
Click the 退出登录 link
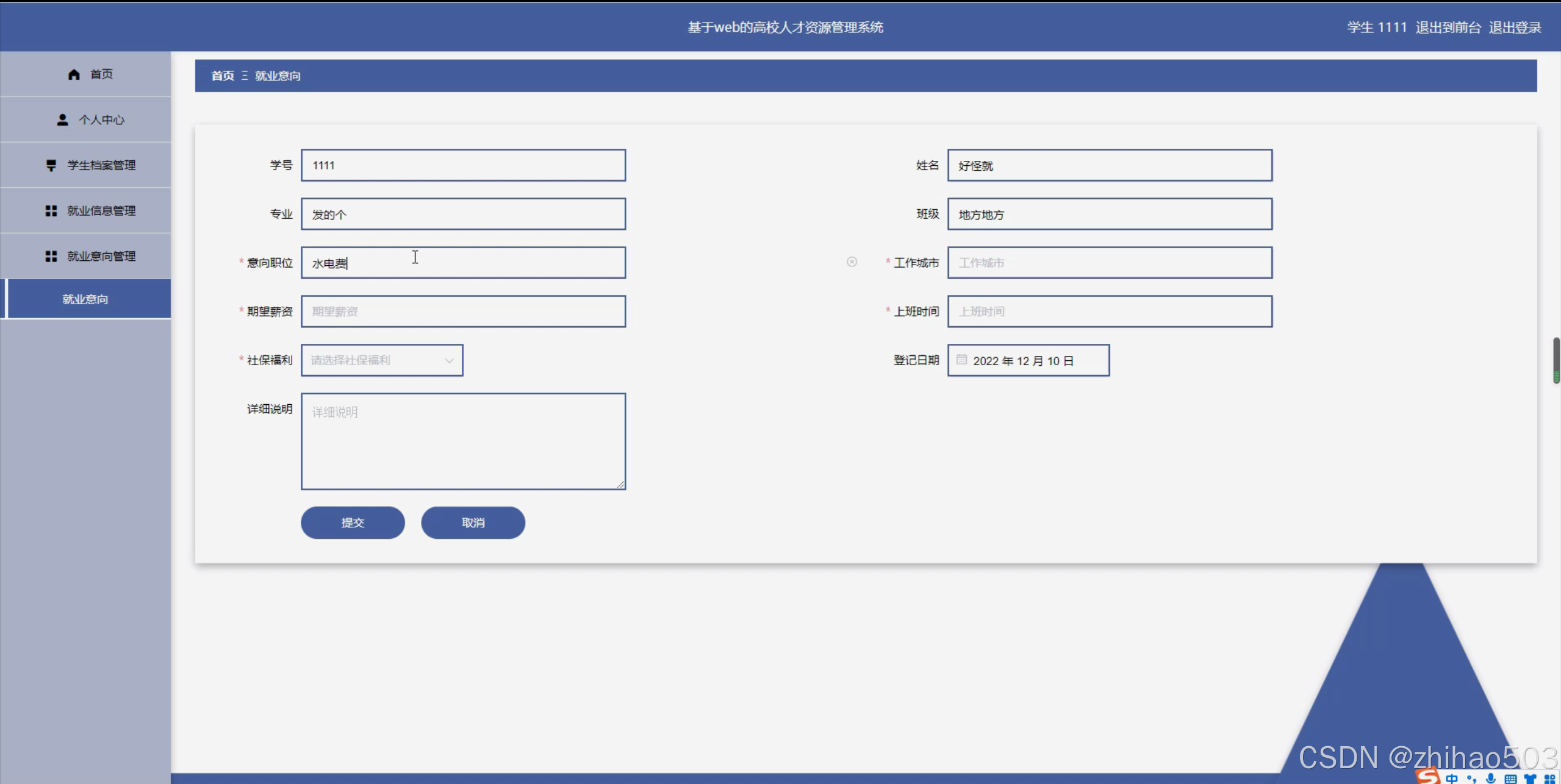(x=1514, y=27)
